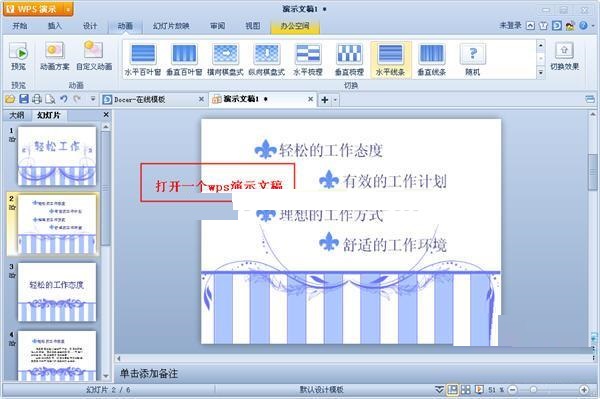This screenshot has width=600, height=399.
Task: Click the notes toggle arrow in status bar
Action: click(439, 390)
